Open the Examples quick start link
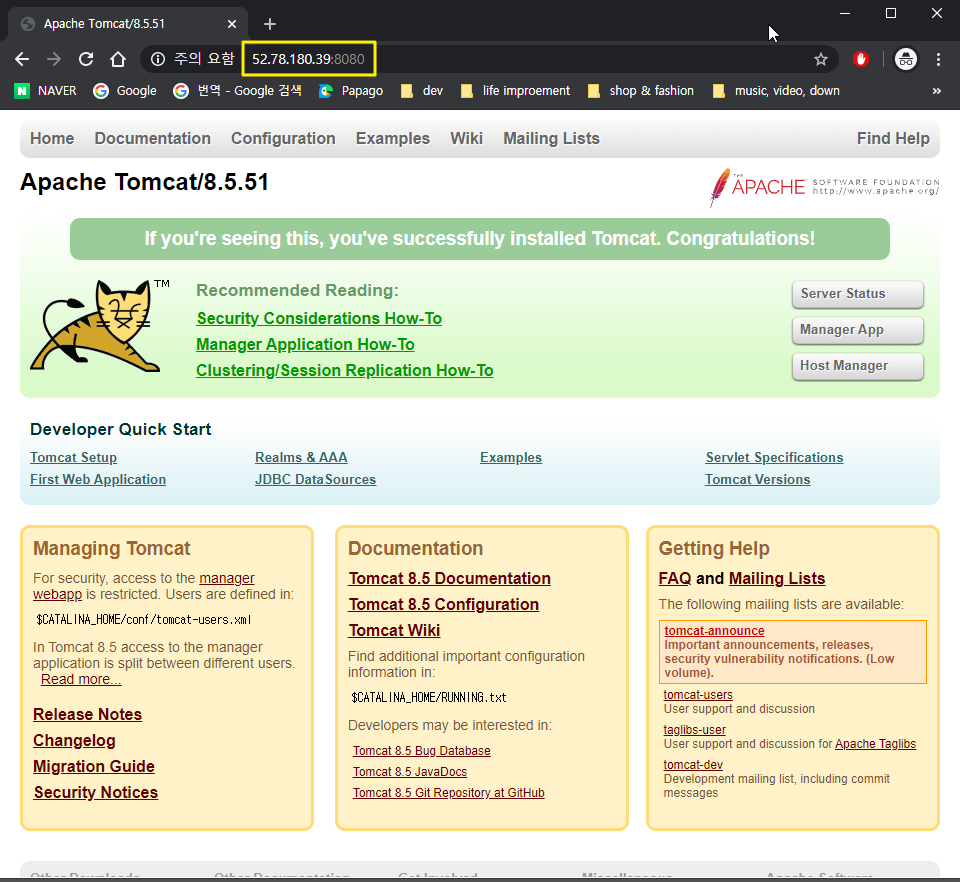The width and height of the screenshot is (960, 882). (511, 457)
